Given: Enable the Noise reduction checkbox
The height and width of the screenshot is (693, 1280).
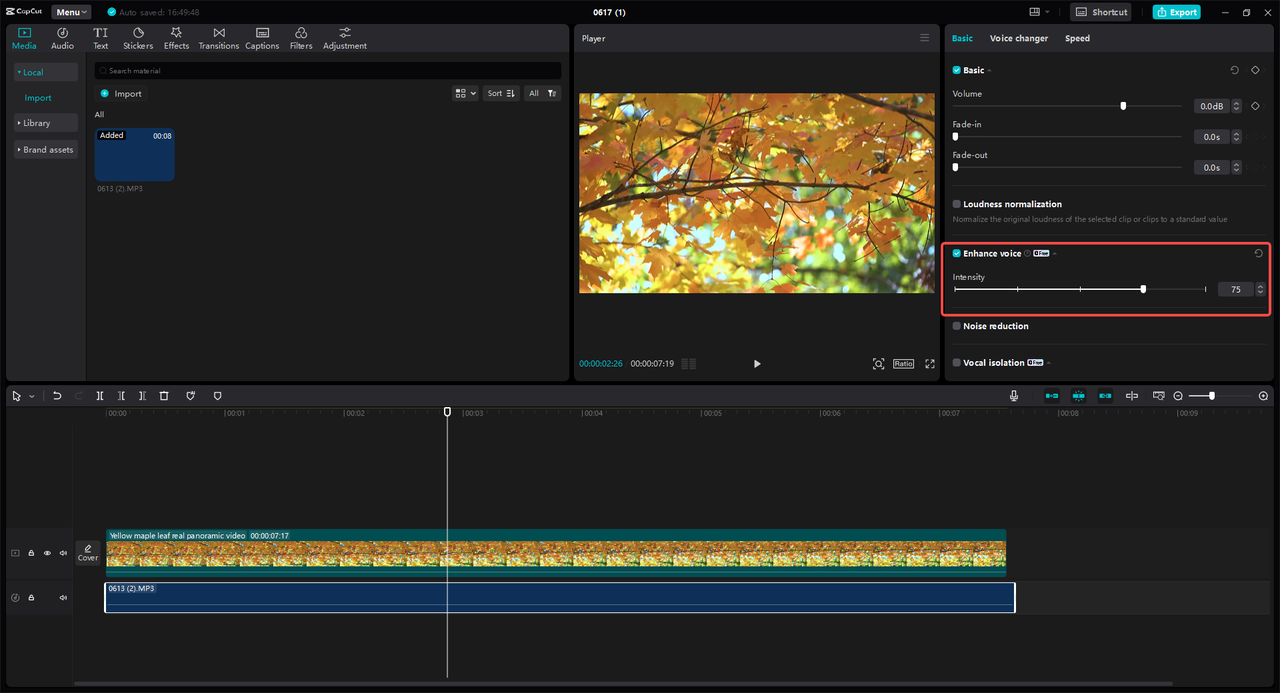Looking at the screenshot, I should (x=957, y=326).
